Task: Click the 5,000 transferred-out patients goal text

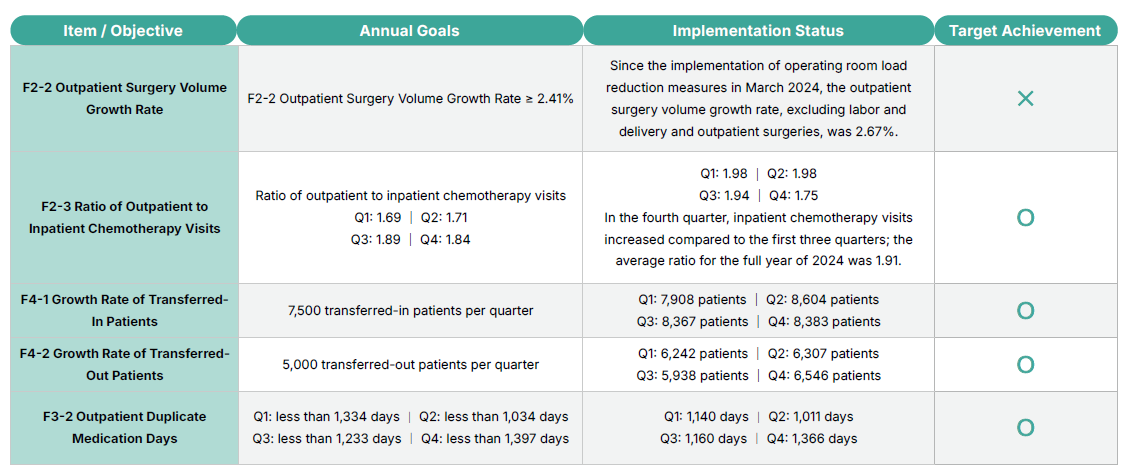Action: click(410, 365)
